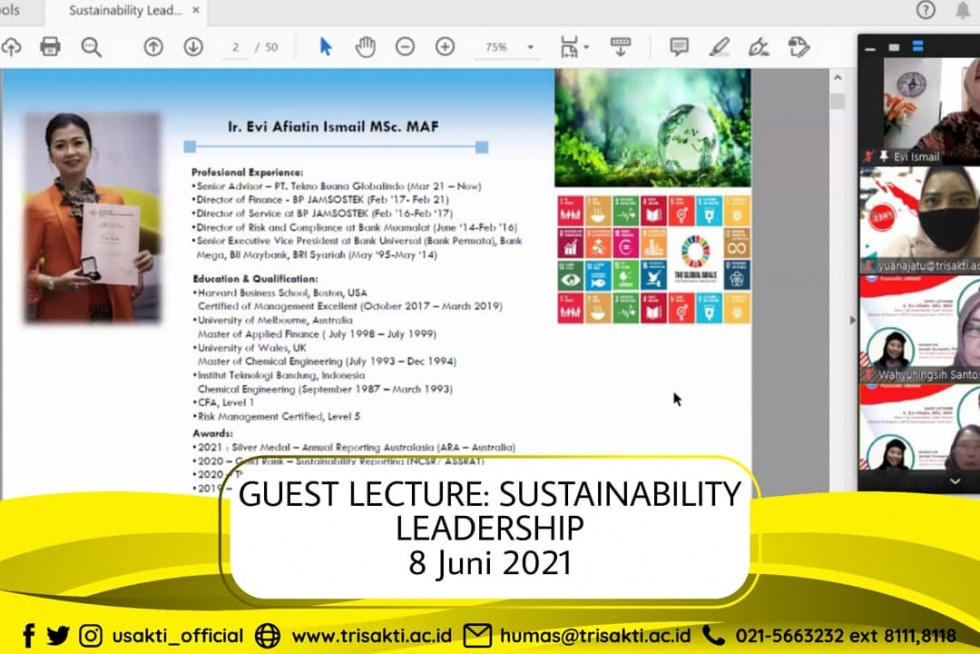The width and height of the screenshot is (980, 654).
Task: Click 'Risk Management Certified, Level 5' line
Action: point(277,416)
